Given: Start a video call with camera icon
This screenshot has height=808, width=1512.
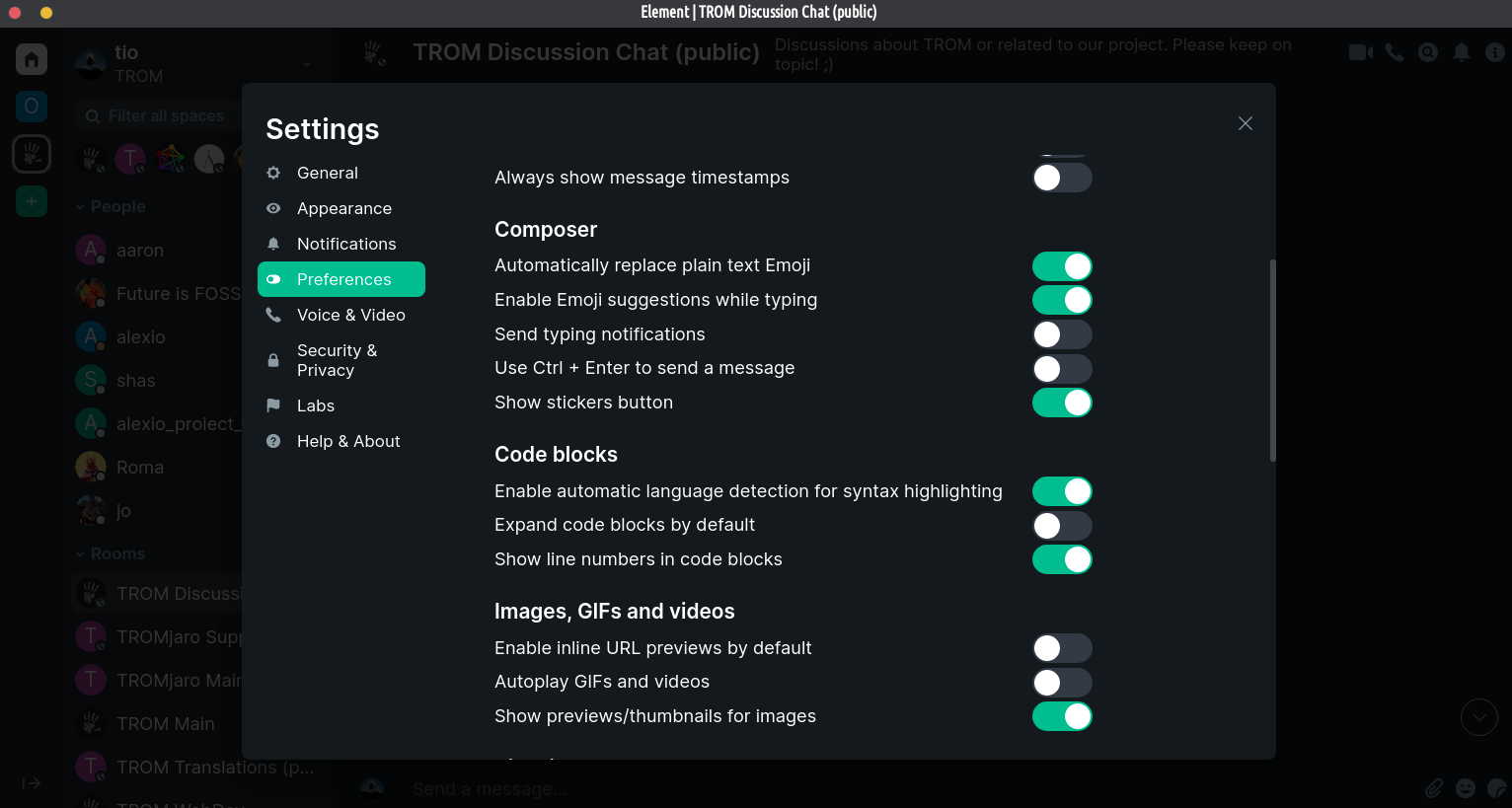Looking at the screenshot, I should (1361, 52).
